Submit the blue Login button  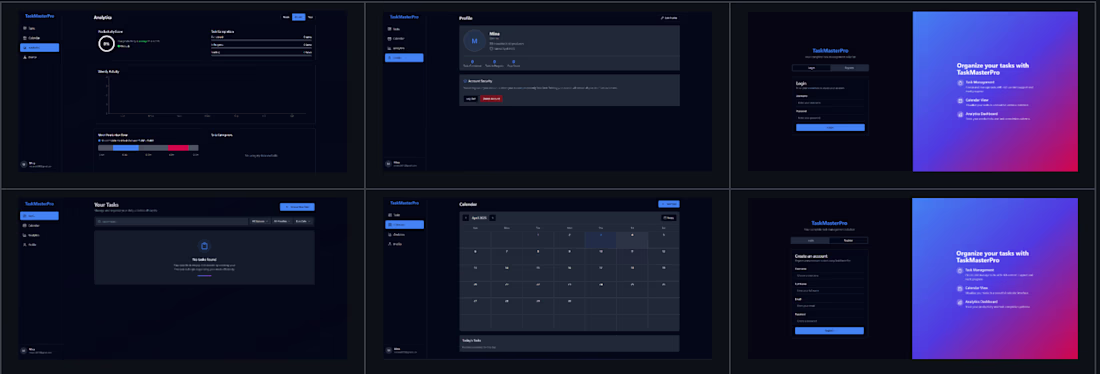coord(830,128)
